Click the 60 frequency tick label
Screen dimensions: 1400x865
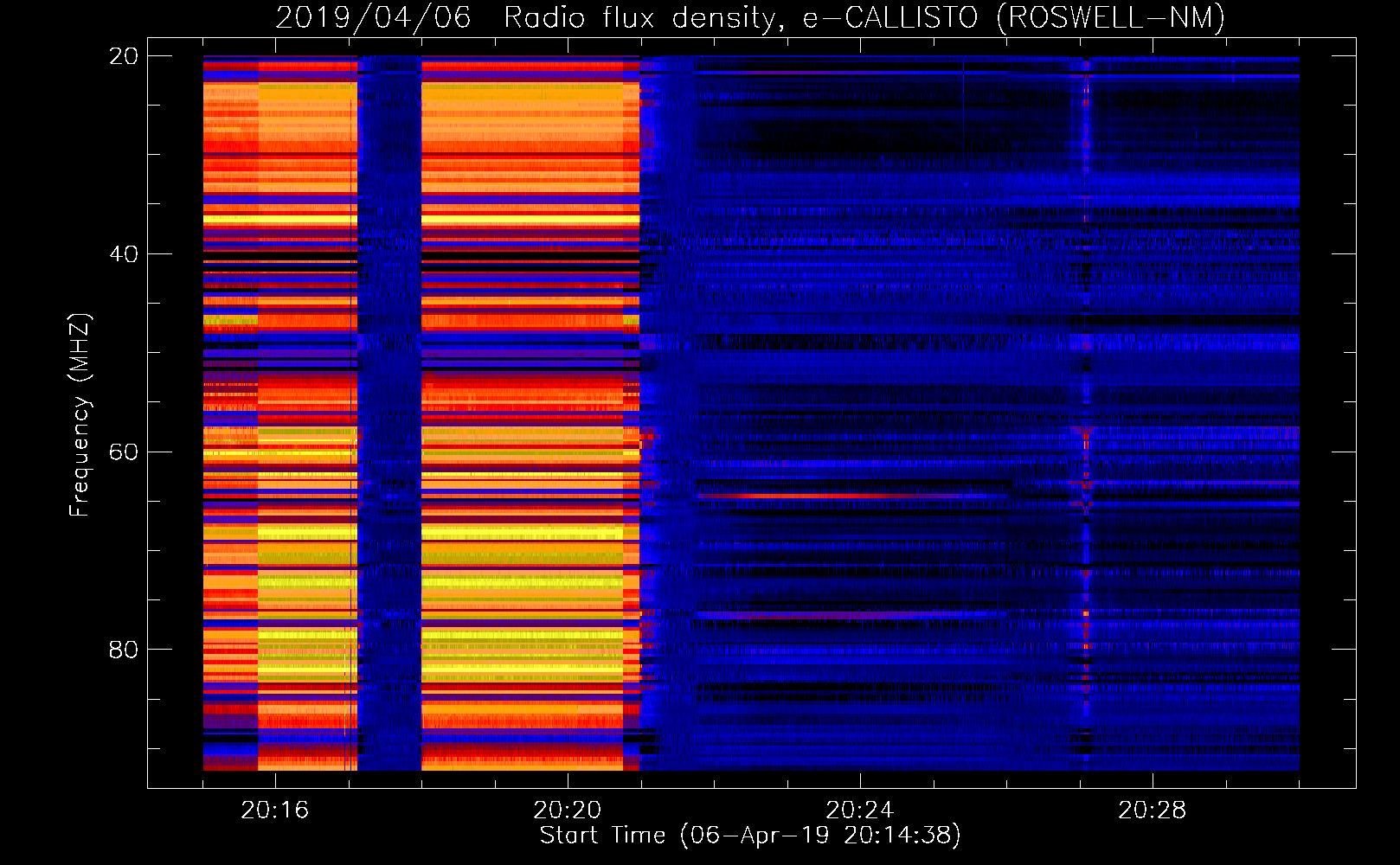pyautogui.click(x=123, y=452)
